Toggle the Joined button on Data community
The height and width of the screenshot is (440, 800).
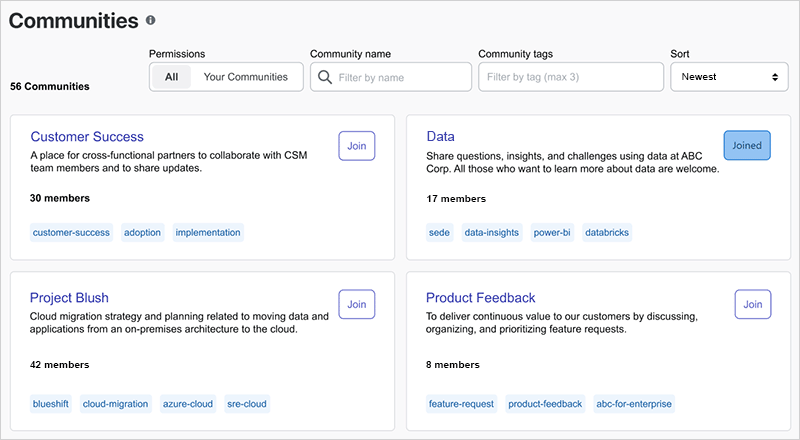[747, 145]
